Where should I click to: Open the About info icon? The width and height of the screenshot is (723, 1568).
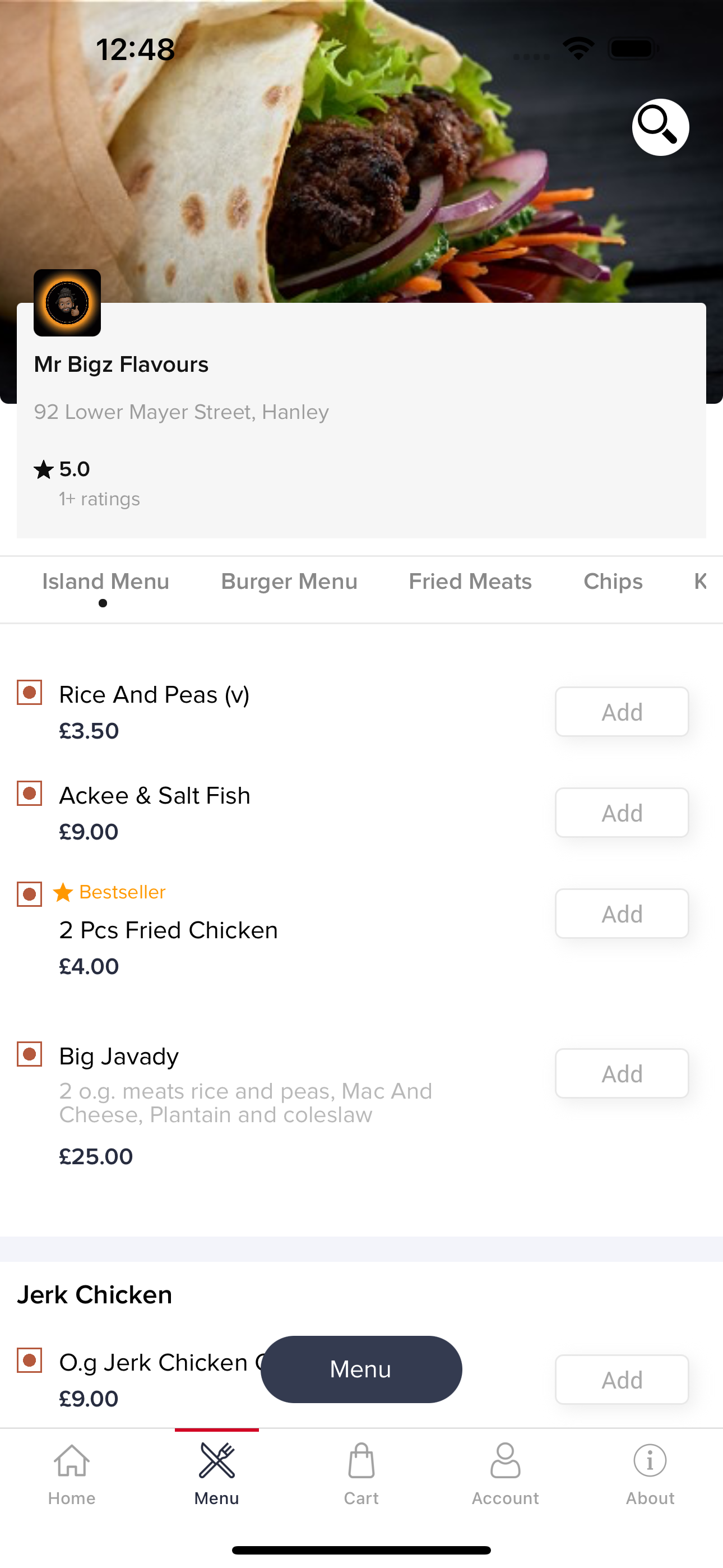tap(650, 1460)
